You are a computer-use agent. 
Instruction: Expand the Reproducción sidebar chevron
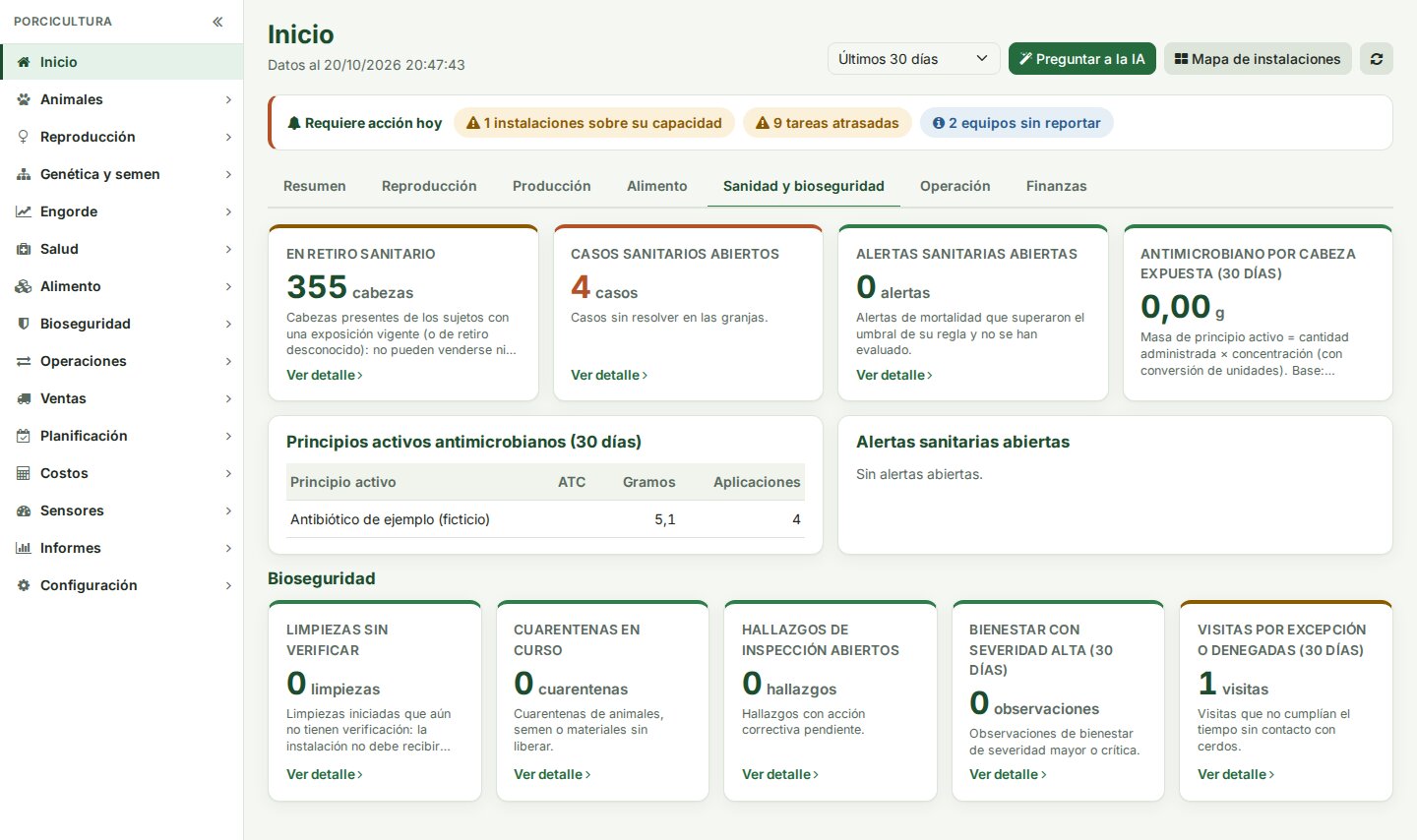pos(228,137)
